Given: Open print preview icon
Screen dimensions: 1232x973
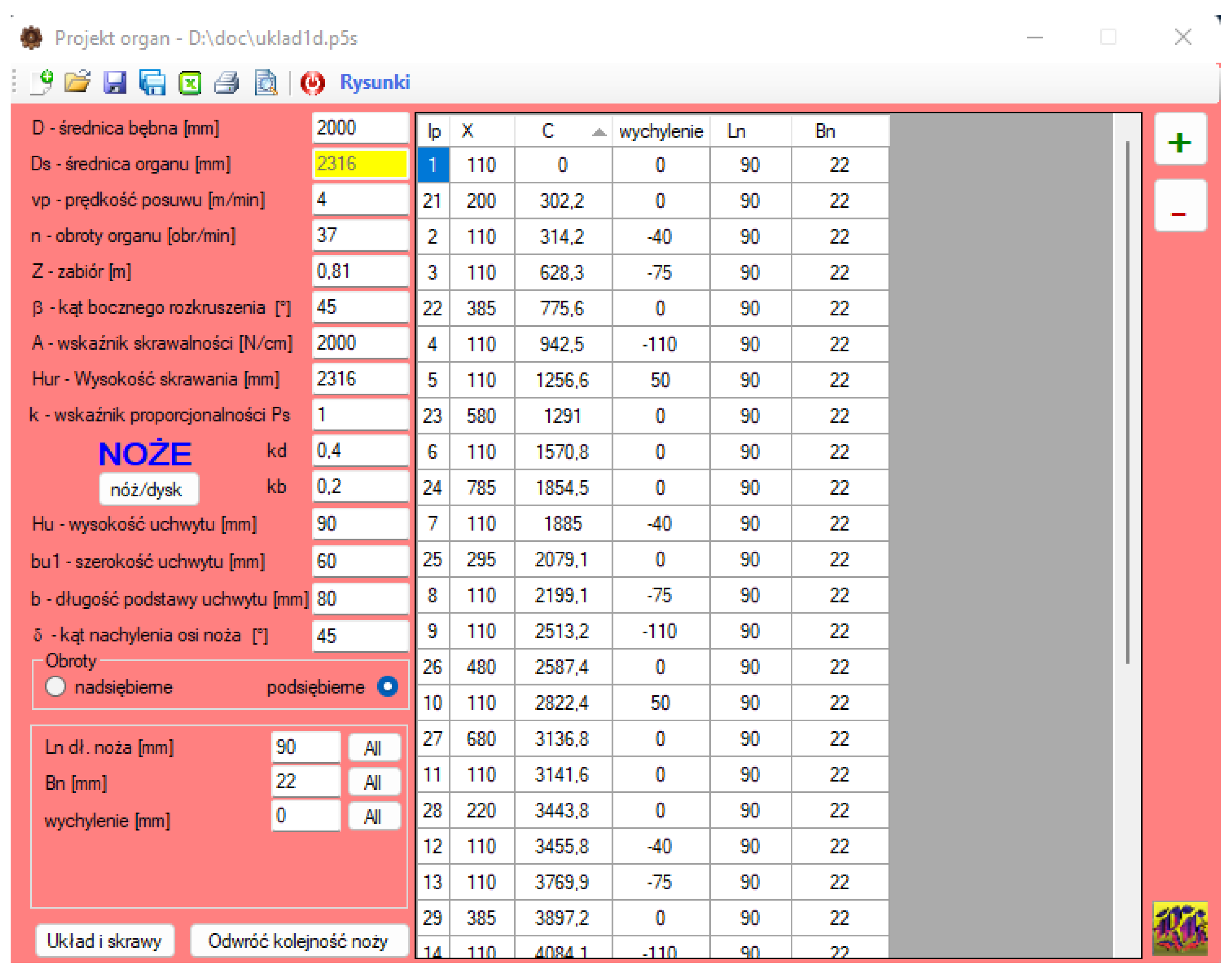Looking at the screenshot, I should pos(265,83).
